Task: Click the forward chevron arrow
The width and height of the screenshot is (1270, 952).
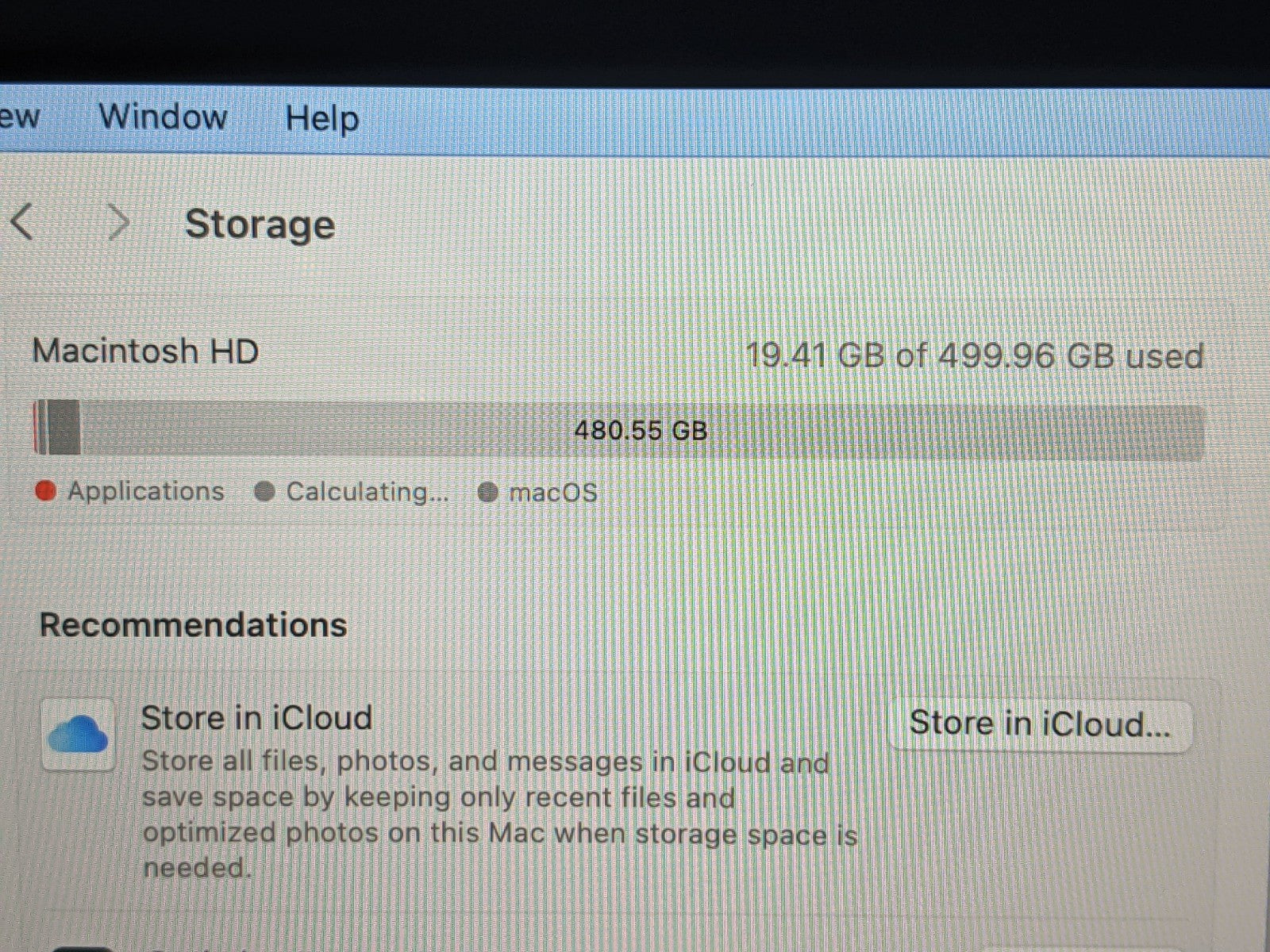Action: 118,223
